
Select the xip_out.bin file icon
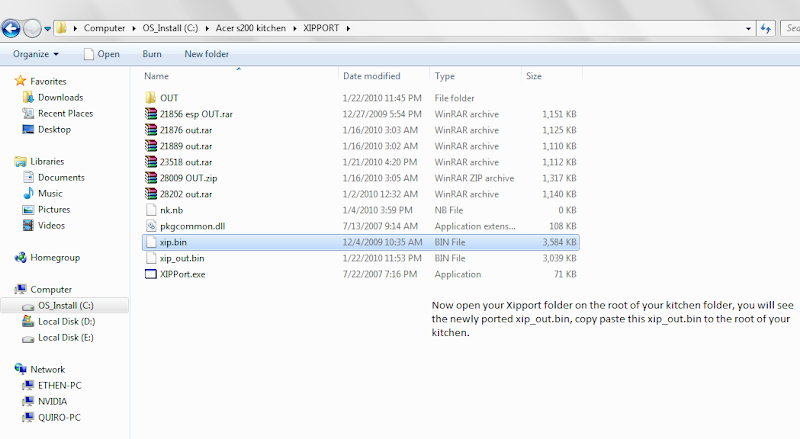(x=151, y=258)
